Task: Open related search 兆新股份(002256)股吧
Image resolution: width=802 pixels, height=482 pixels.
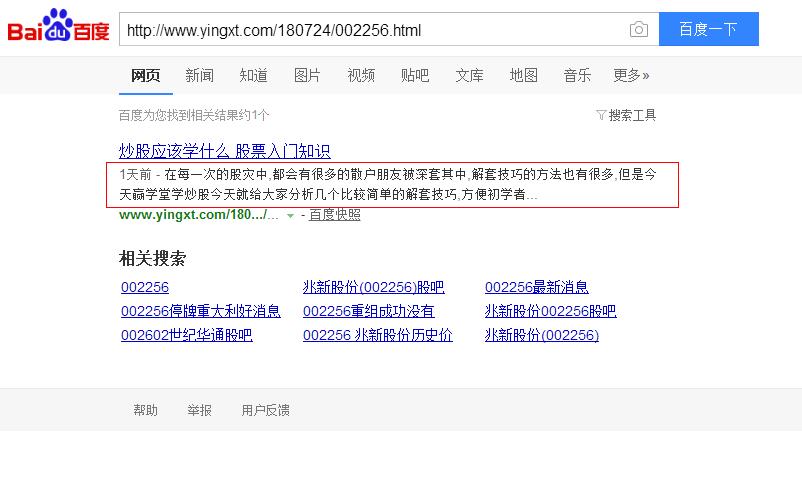Action: click(x=373, y=287)
